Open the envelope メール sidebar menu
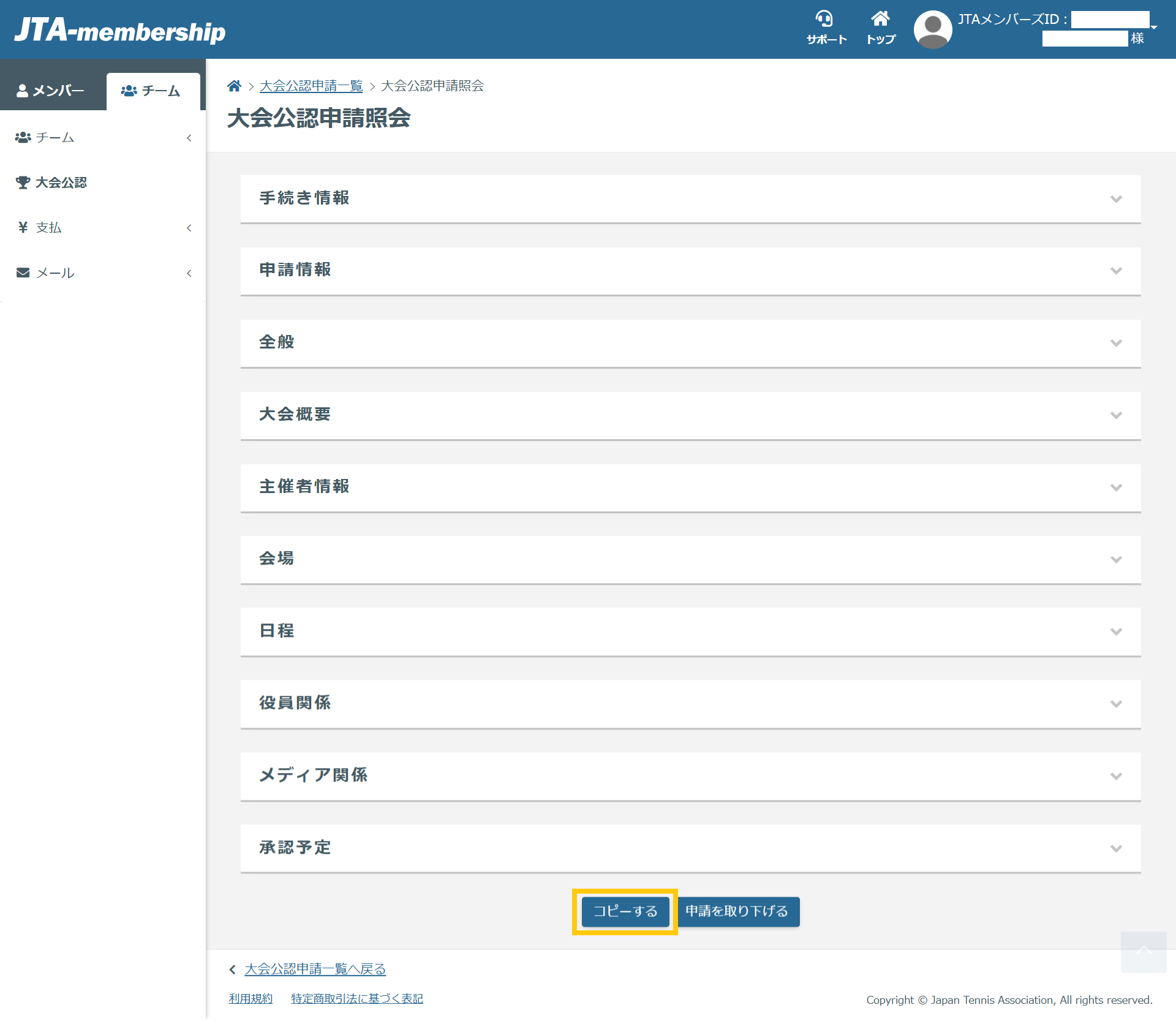Viewport: 1176px width, 1021px height. [102, 273]
